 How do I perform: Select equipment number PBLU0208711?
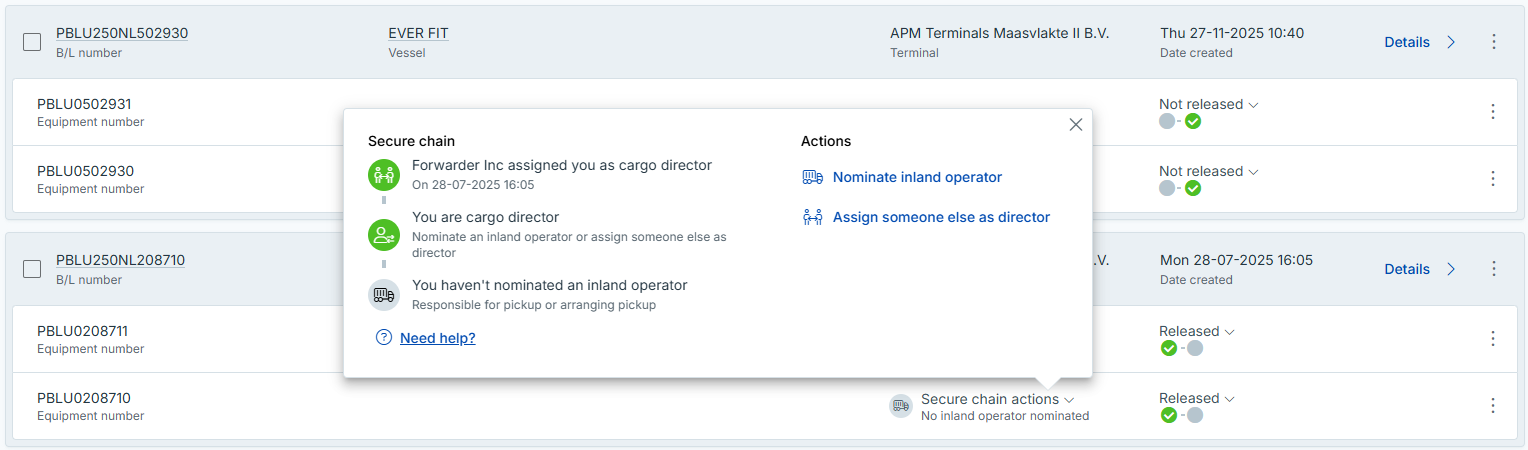point(82,331)
